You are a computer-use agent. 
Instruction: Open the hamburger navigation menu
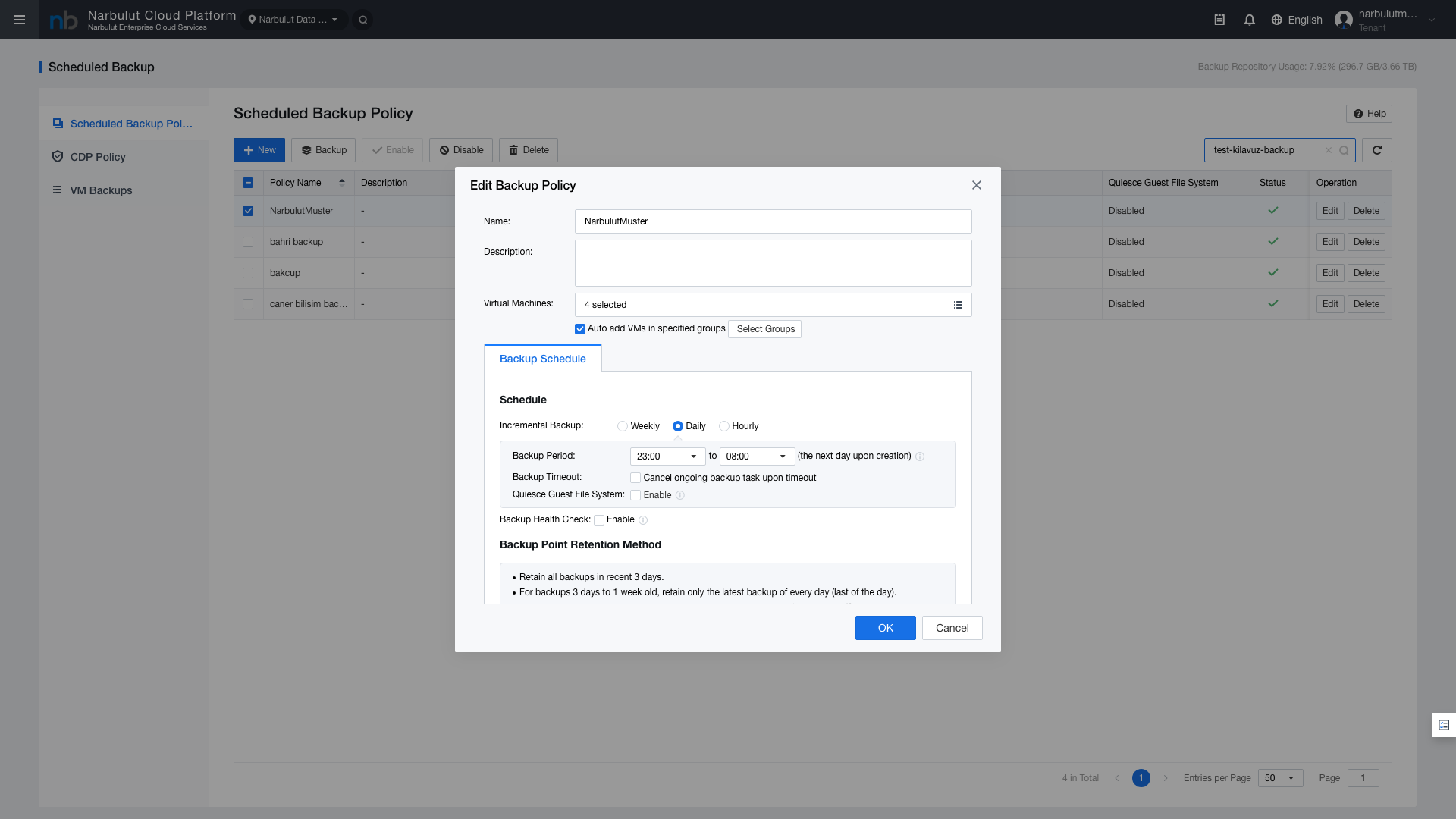[x=20, y=20]
